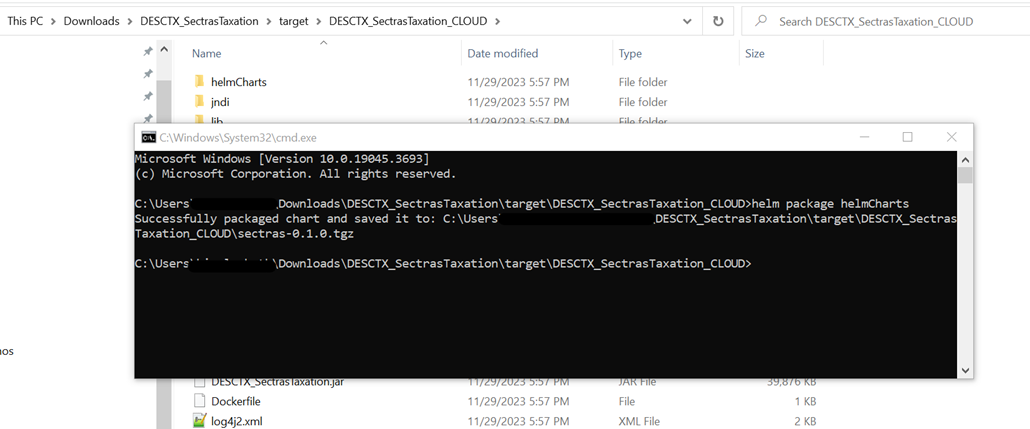
Task: Open the helmCharts folder icon
Action: tap(199, 82)
